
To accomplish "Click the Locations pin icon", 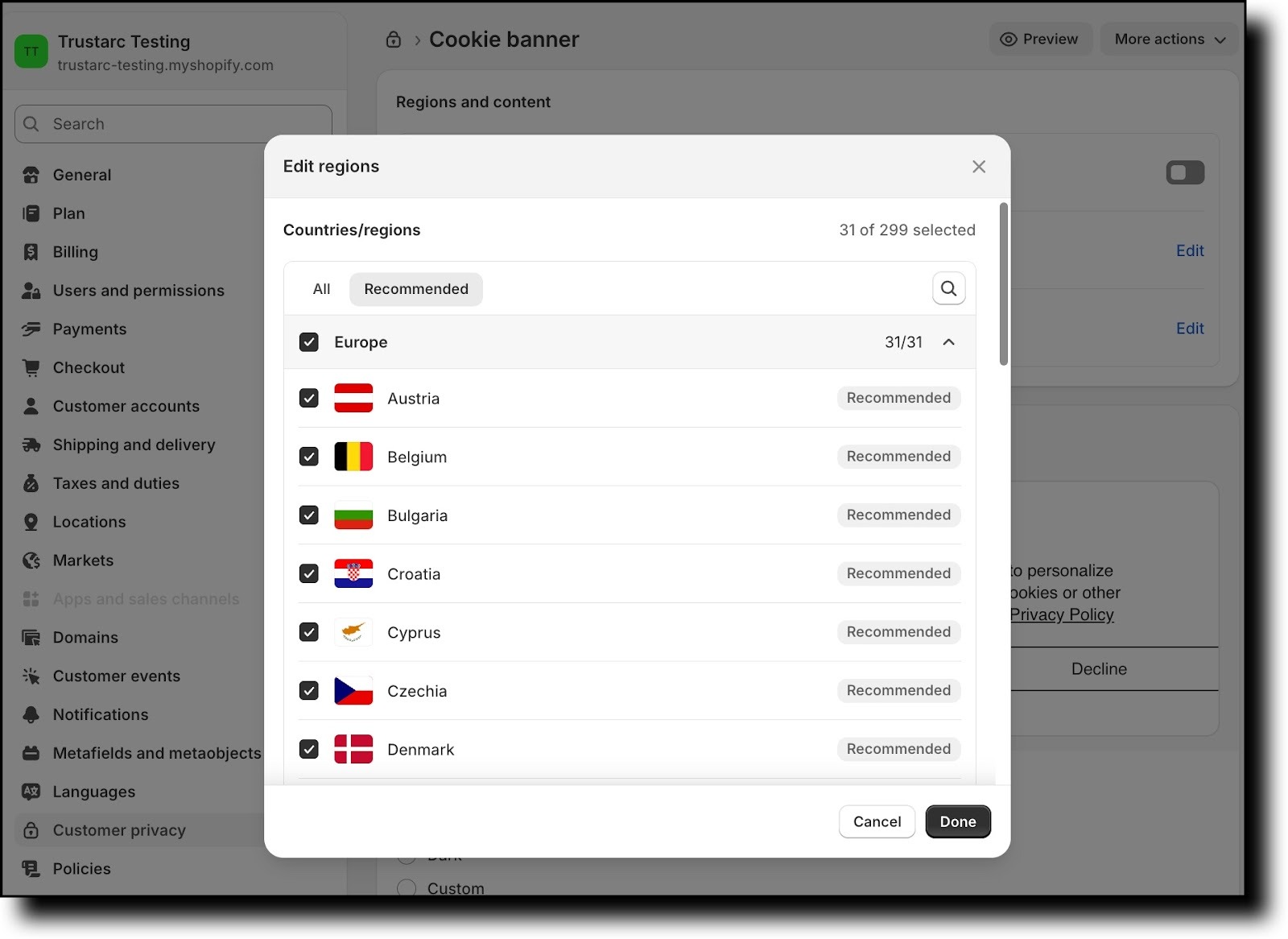I will [x=31, y=522].
